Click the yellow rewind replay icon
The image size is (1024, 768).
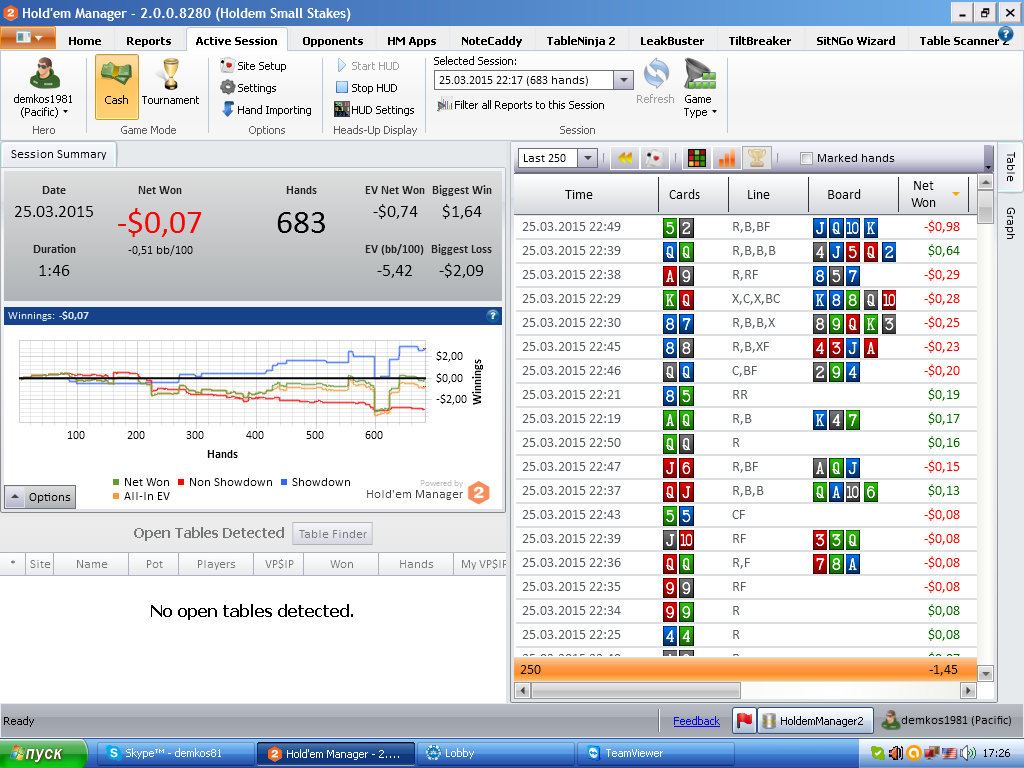[x=625, y=158]
